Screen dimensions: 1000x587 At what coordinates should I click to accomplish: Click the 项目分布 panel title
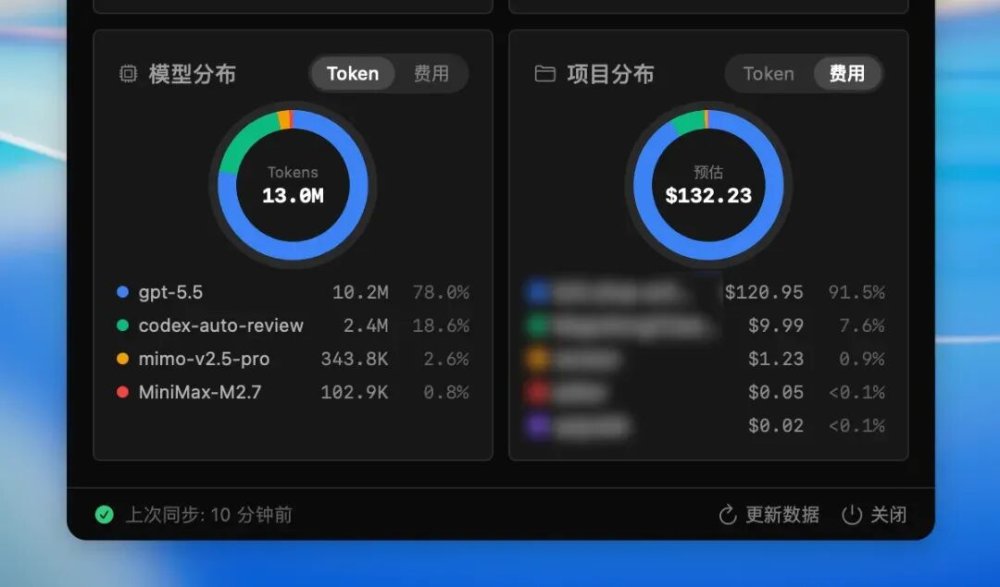(610, 74)
